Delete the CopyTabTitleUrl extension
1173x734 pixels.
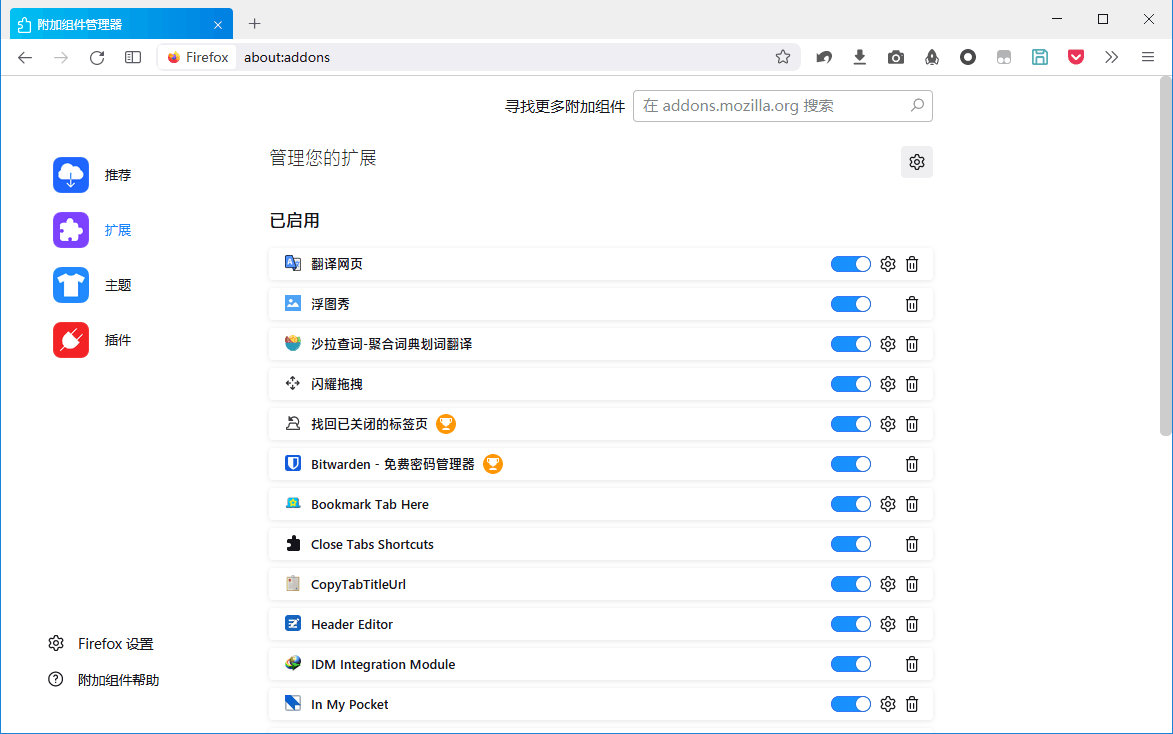(912, 584)
